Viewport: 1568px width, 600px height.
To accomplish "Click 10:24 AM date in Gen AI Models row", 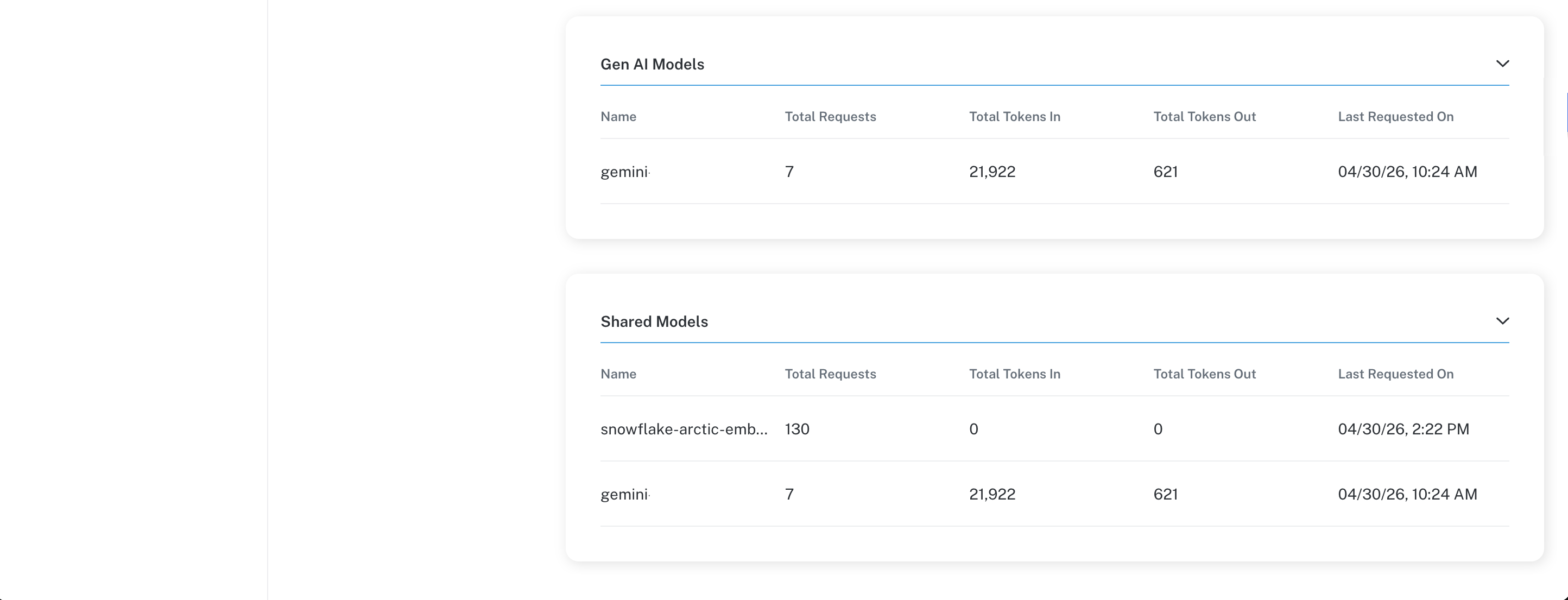I will tap(1407, 172).
